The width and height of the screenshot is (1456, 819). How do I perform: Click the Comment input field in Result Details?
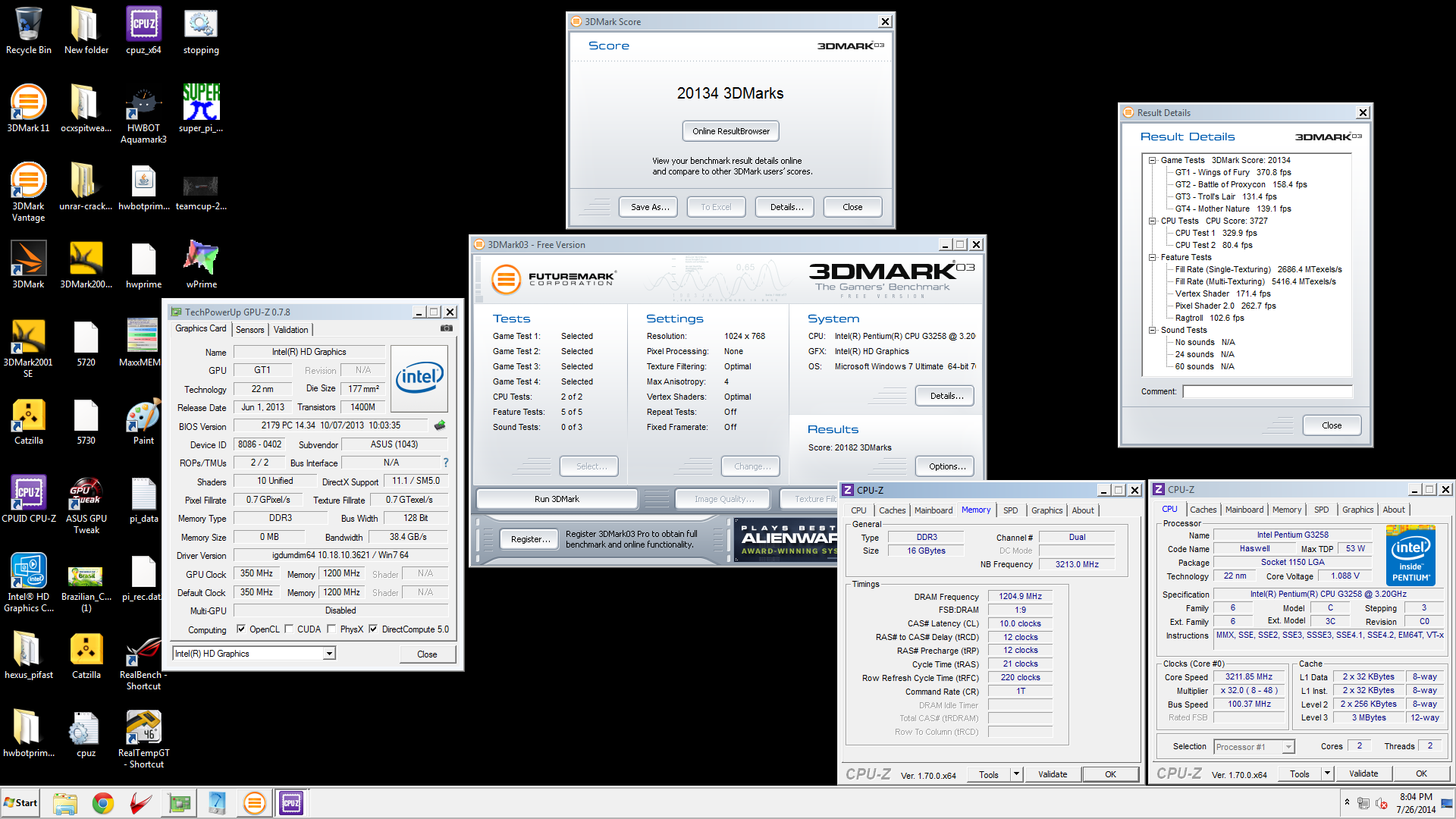(1267, 391)
